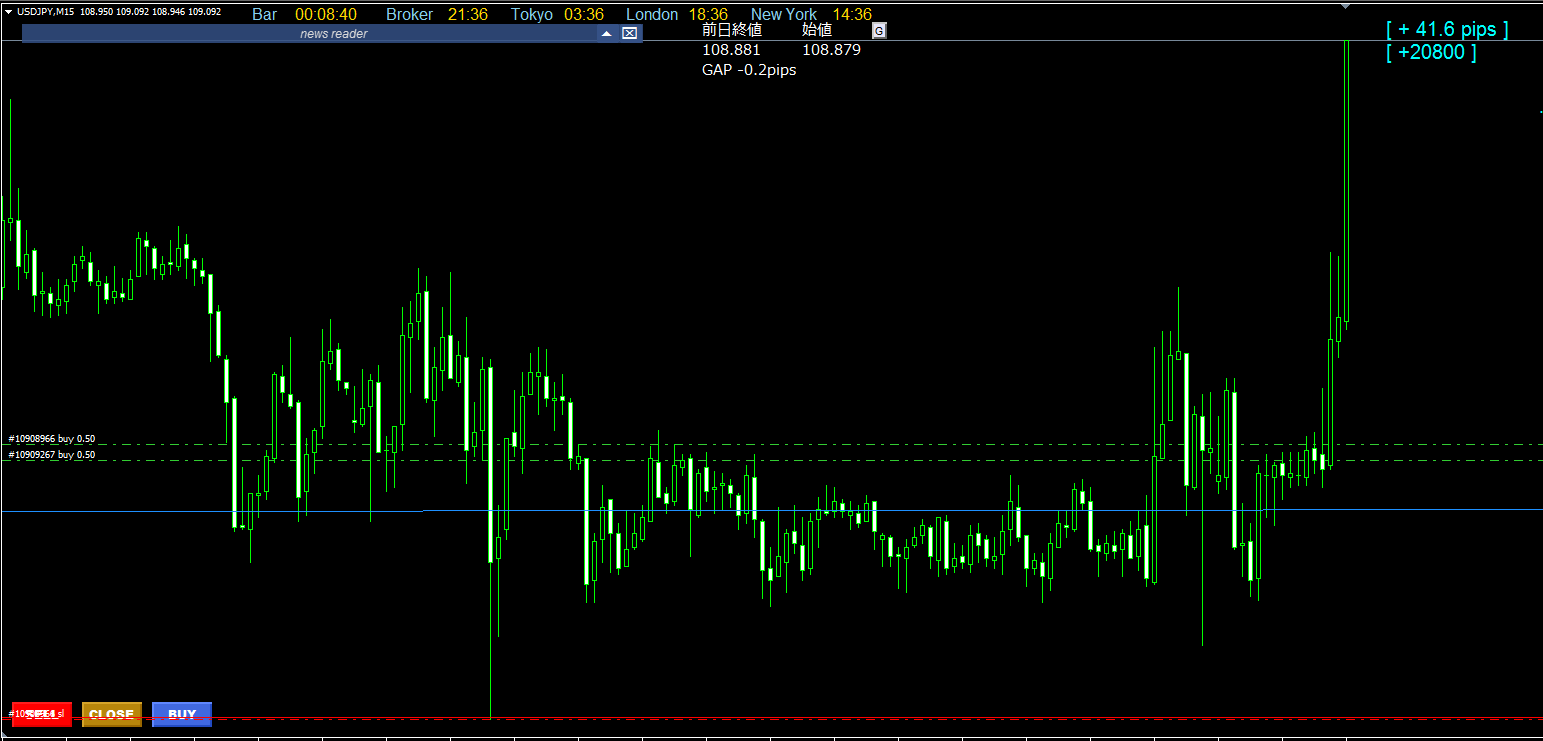Click the USDJPY,M15 symbol text
Screen dimensions: 1543x741
[46, 11]
